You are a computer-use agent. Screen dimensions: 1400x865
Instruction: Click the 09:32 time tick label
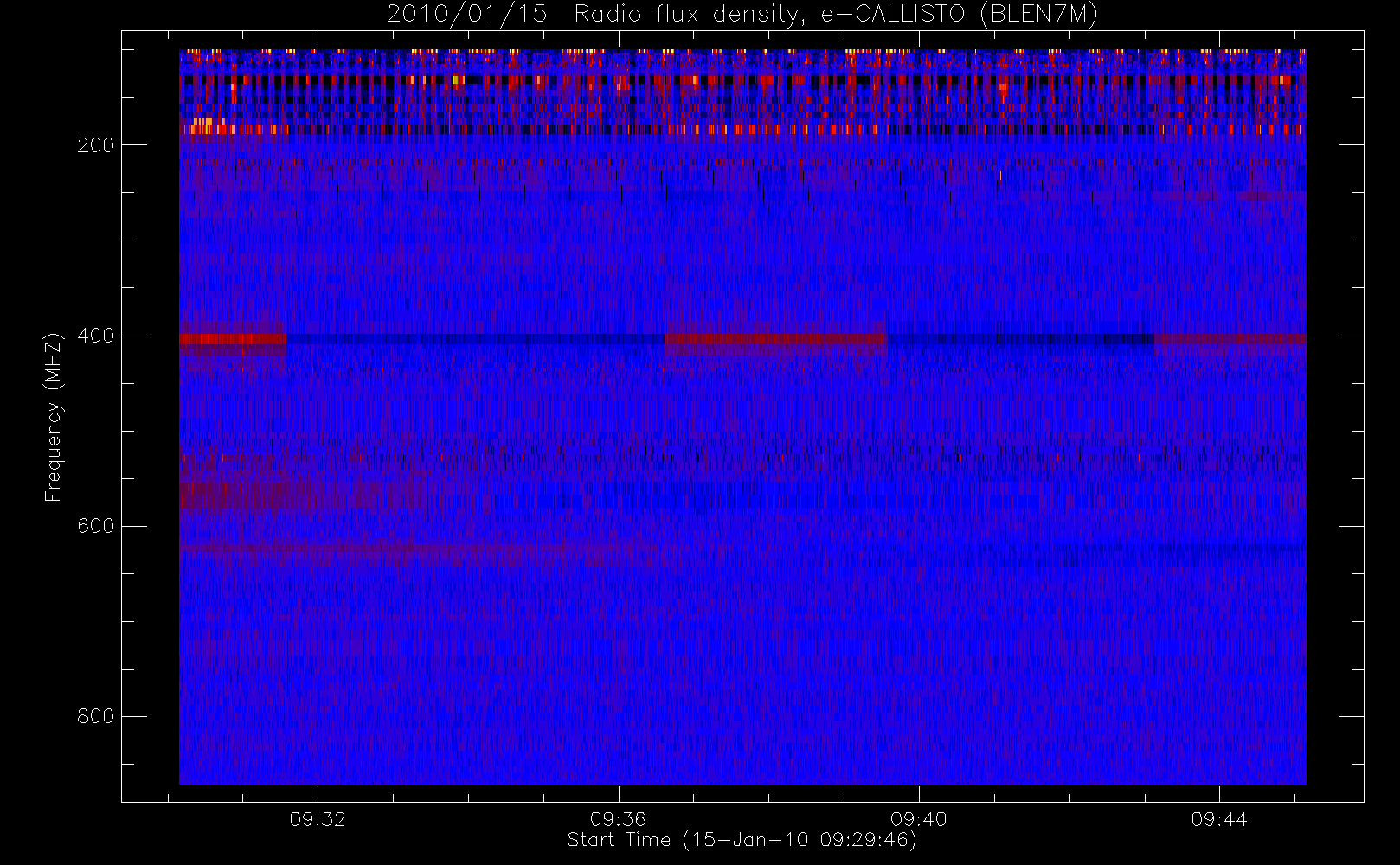click(318, 819)
